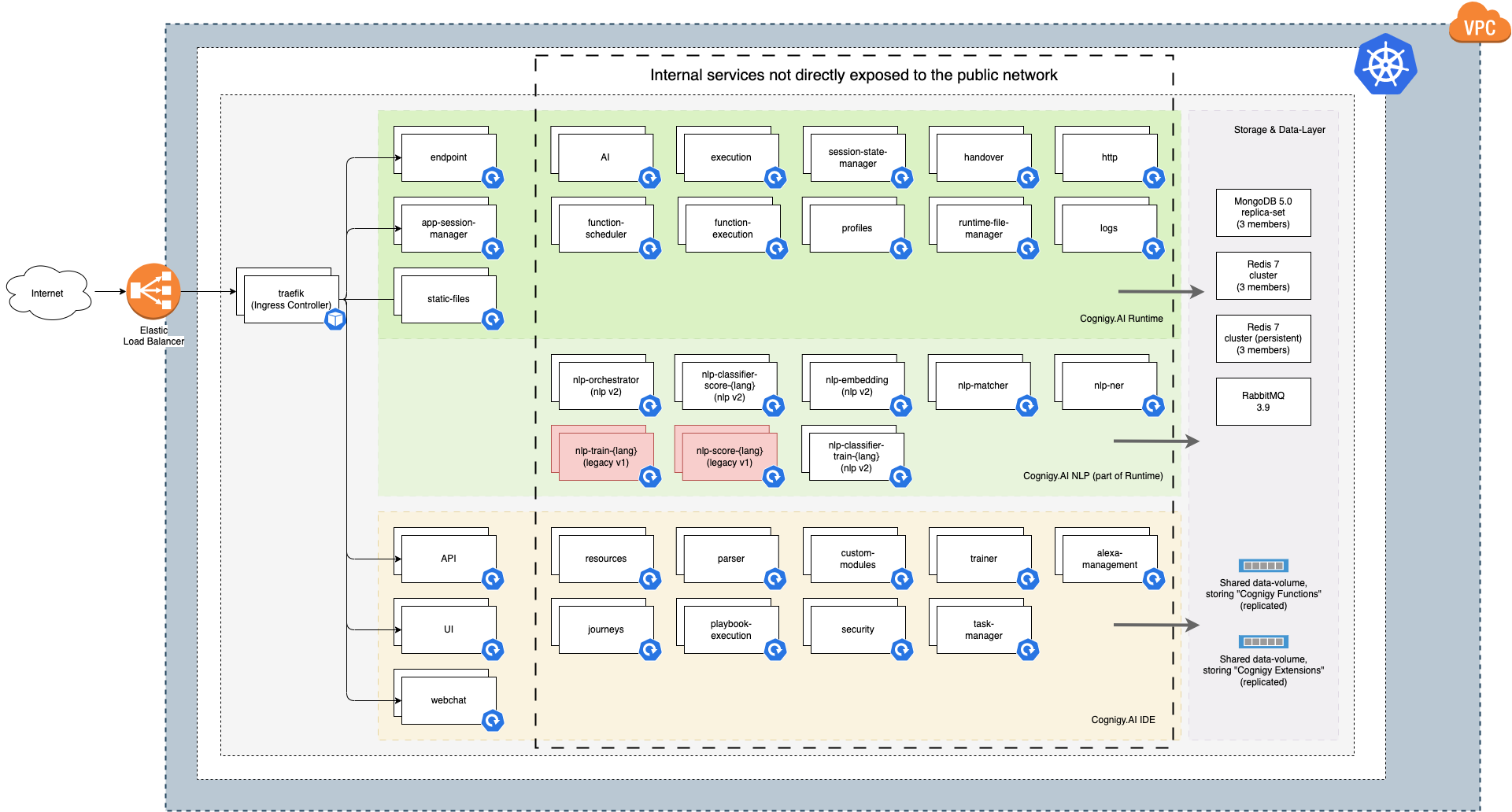Select the nlp-embedding (nlp v2) box
The height and width of the screenshot is (812, 1512).
pyautogui.click(x=857, y=386)
